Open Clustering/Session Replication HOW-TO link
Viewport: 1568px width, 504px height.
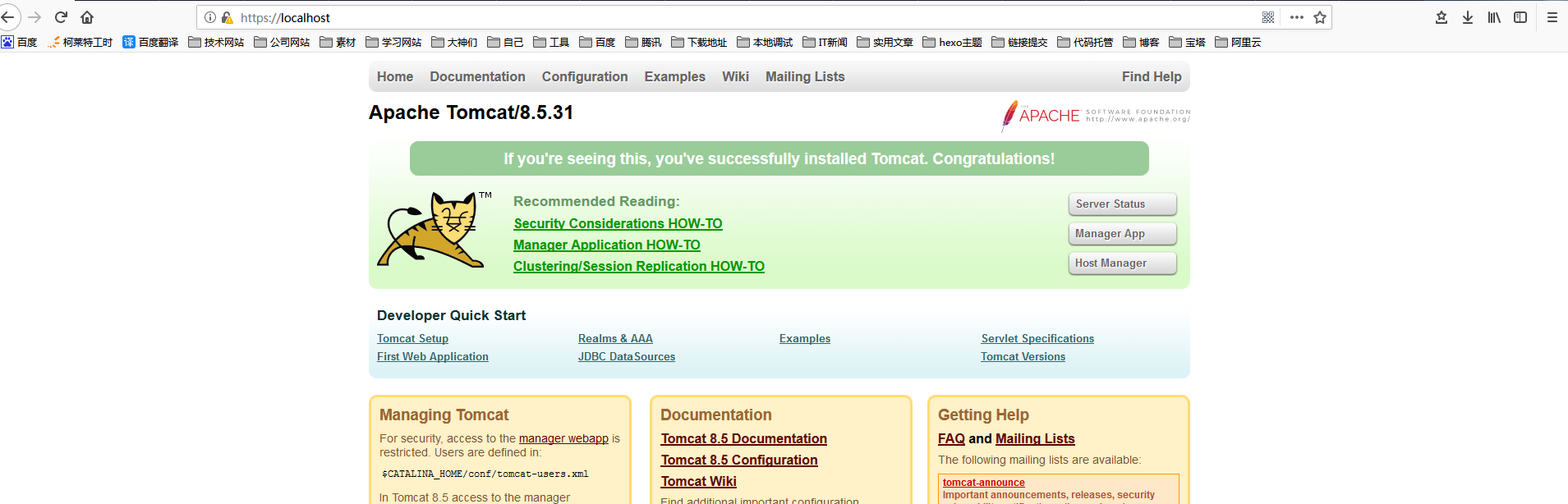(639, 266)
